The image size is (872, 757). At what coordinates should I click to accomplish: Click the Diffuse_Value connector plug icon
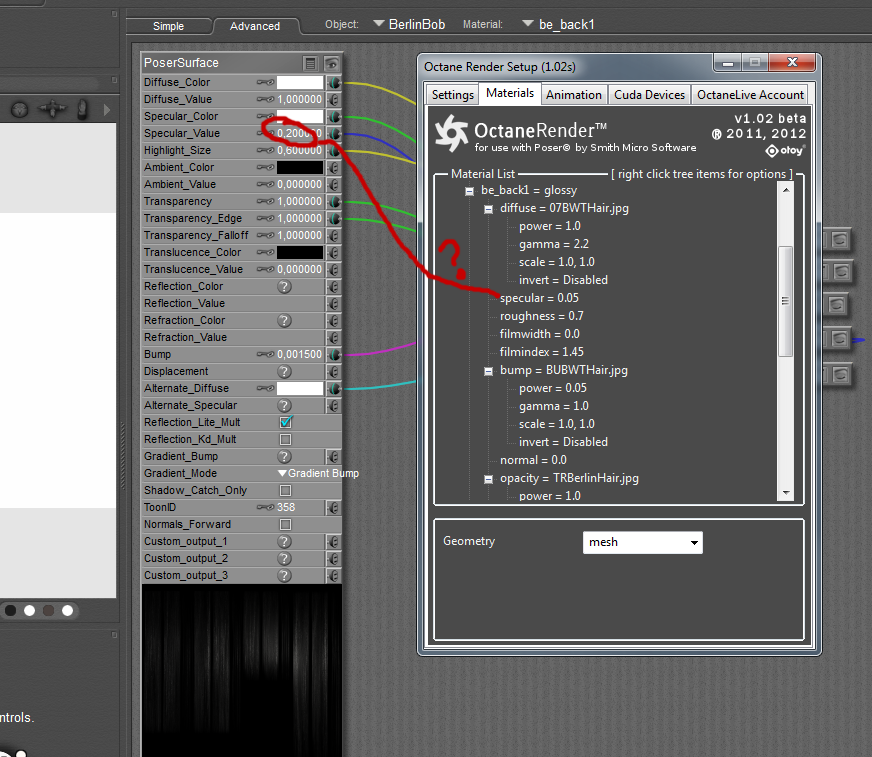(x=334, y=100)
